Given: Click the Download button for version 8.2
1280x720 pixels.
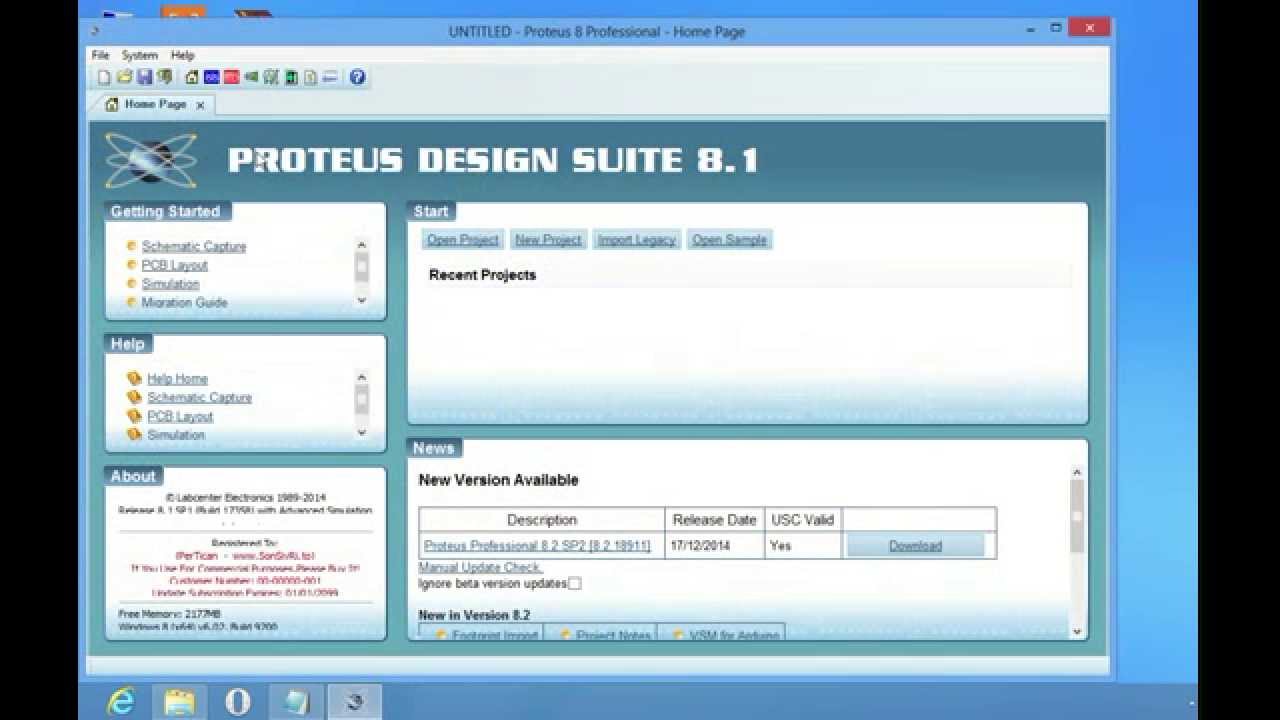Looking at the screenshot, I should pos(916,545).
